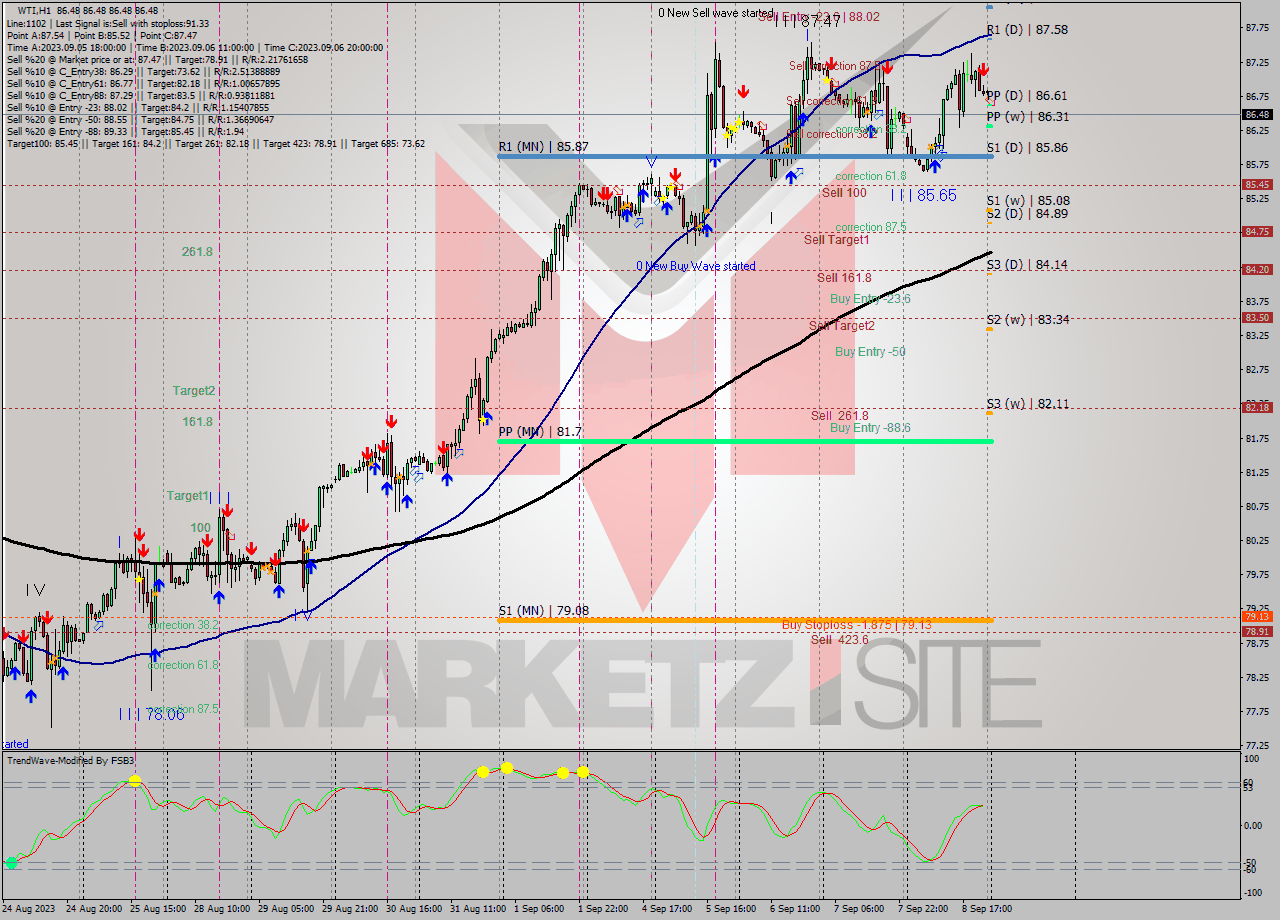1280x920 pixels.
Task: Select the red 85.45 price tag
Action: click(x=1257, y=184)
